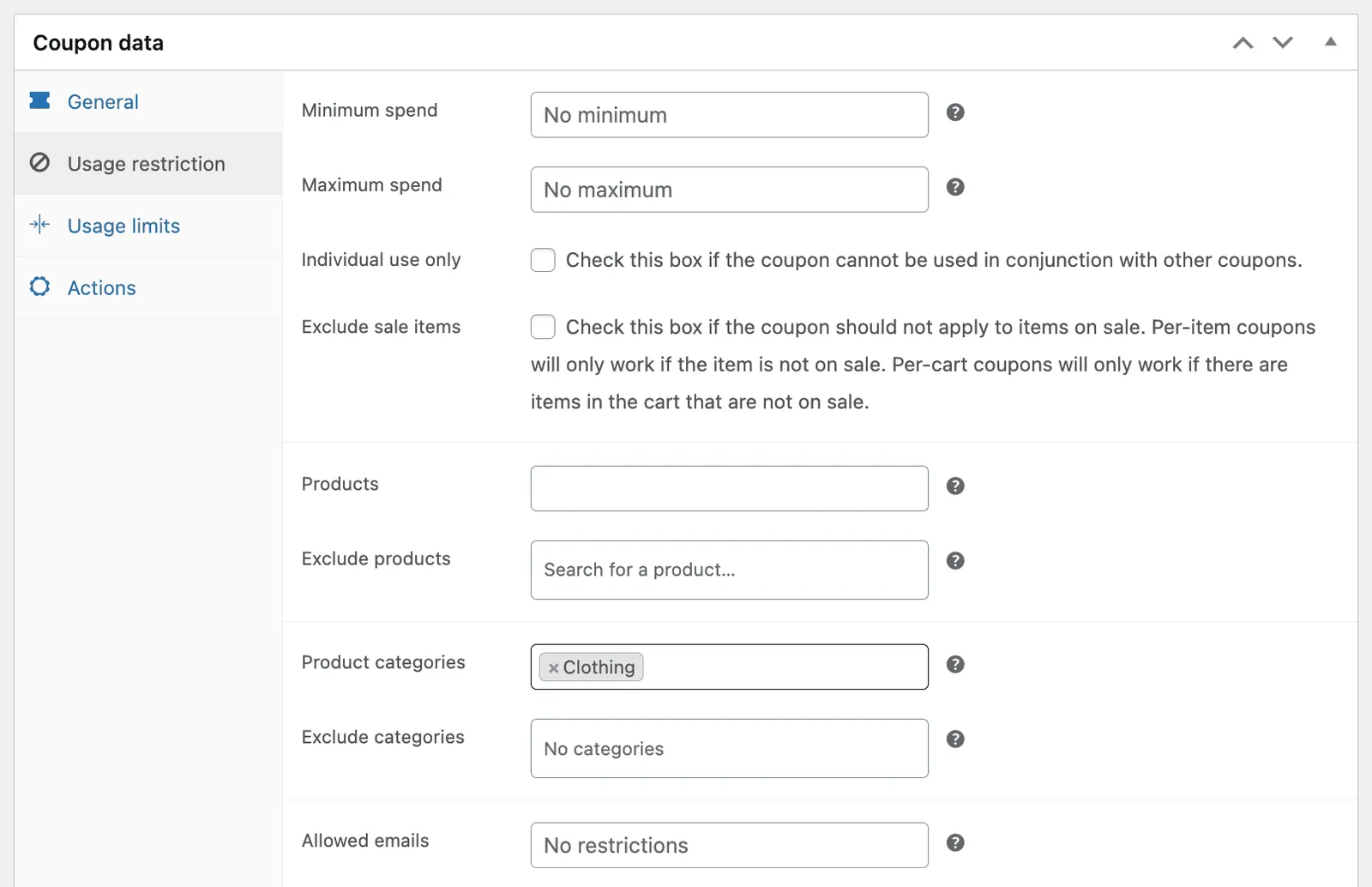The width and height of the screenshot is (1372, 887).
Task: Click help icon next to Allowed emails
Action: (955, 842)
